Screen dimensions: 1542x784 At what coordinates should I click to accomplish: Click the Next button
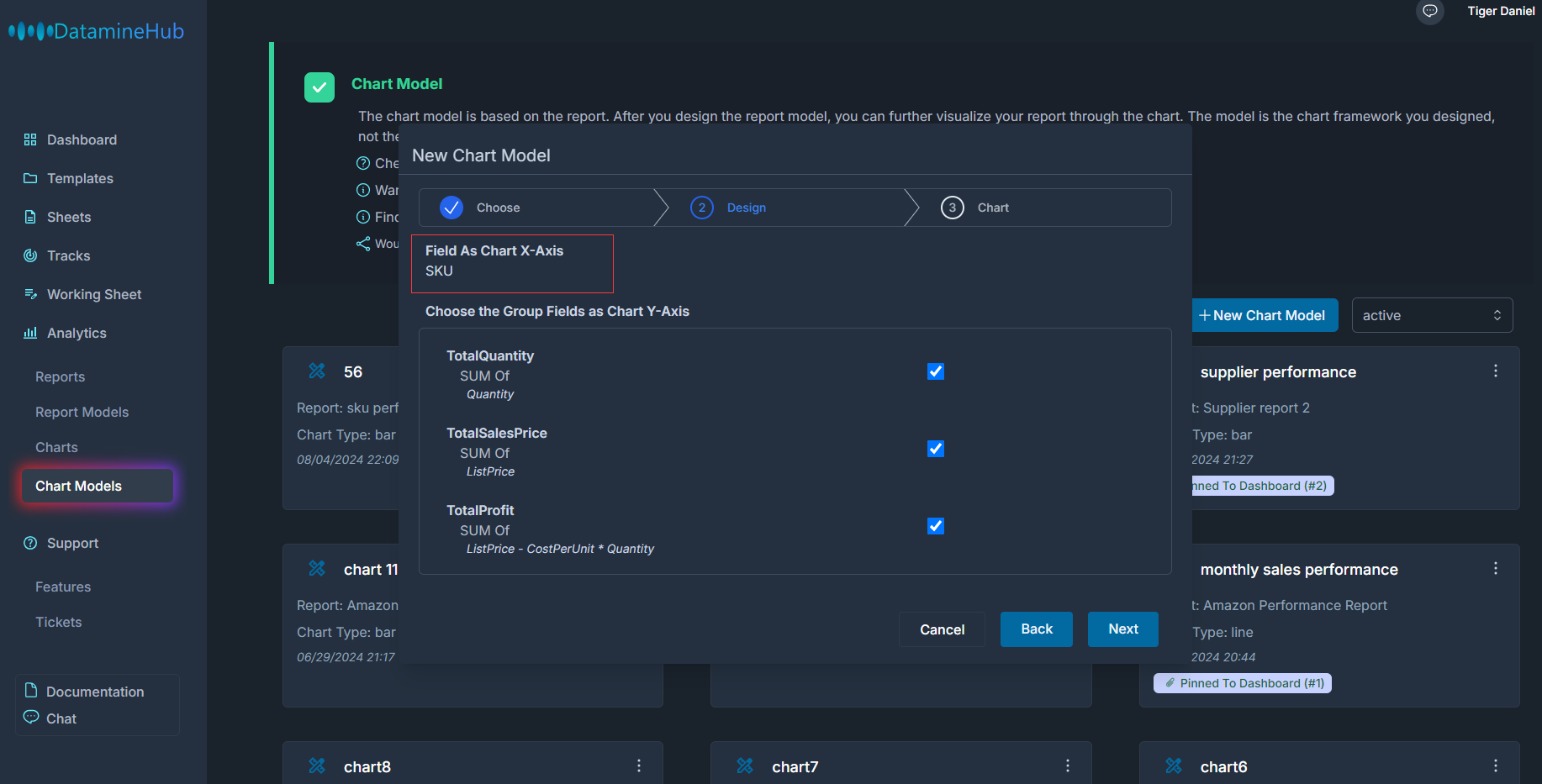(1123, 629)
